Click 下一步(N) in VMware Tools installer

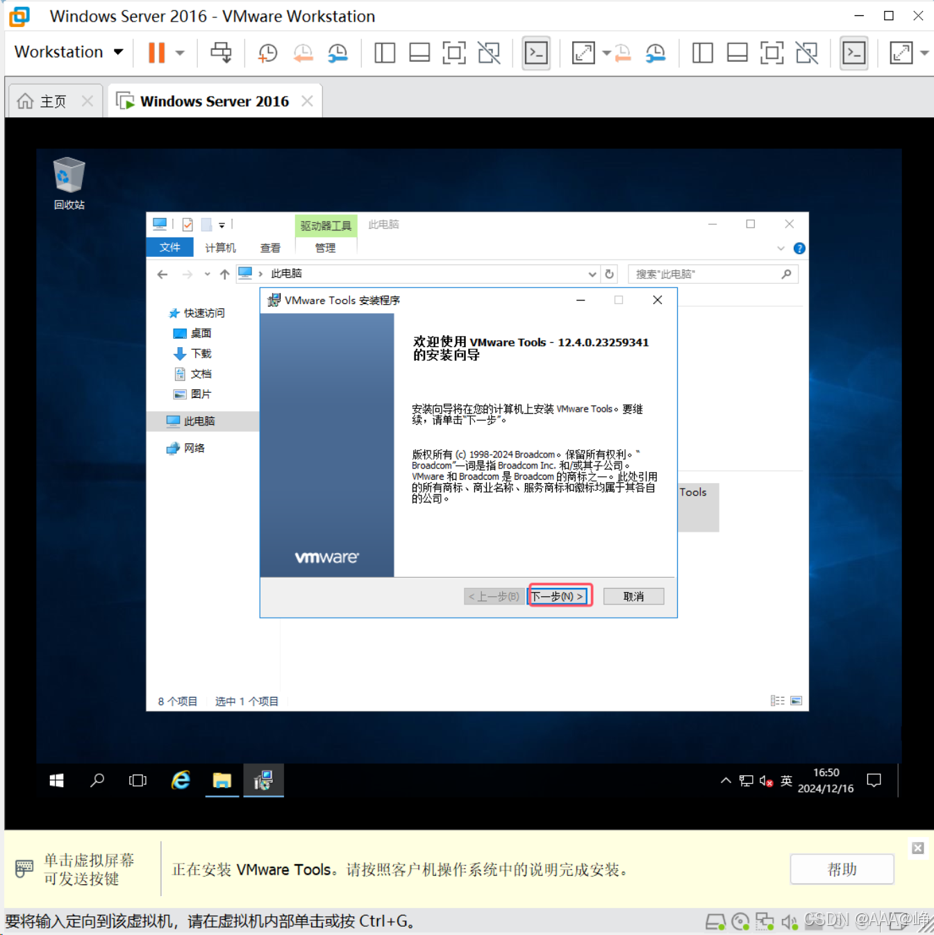(559, 596)
